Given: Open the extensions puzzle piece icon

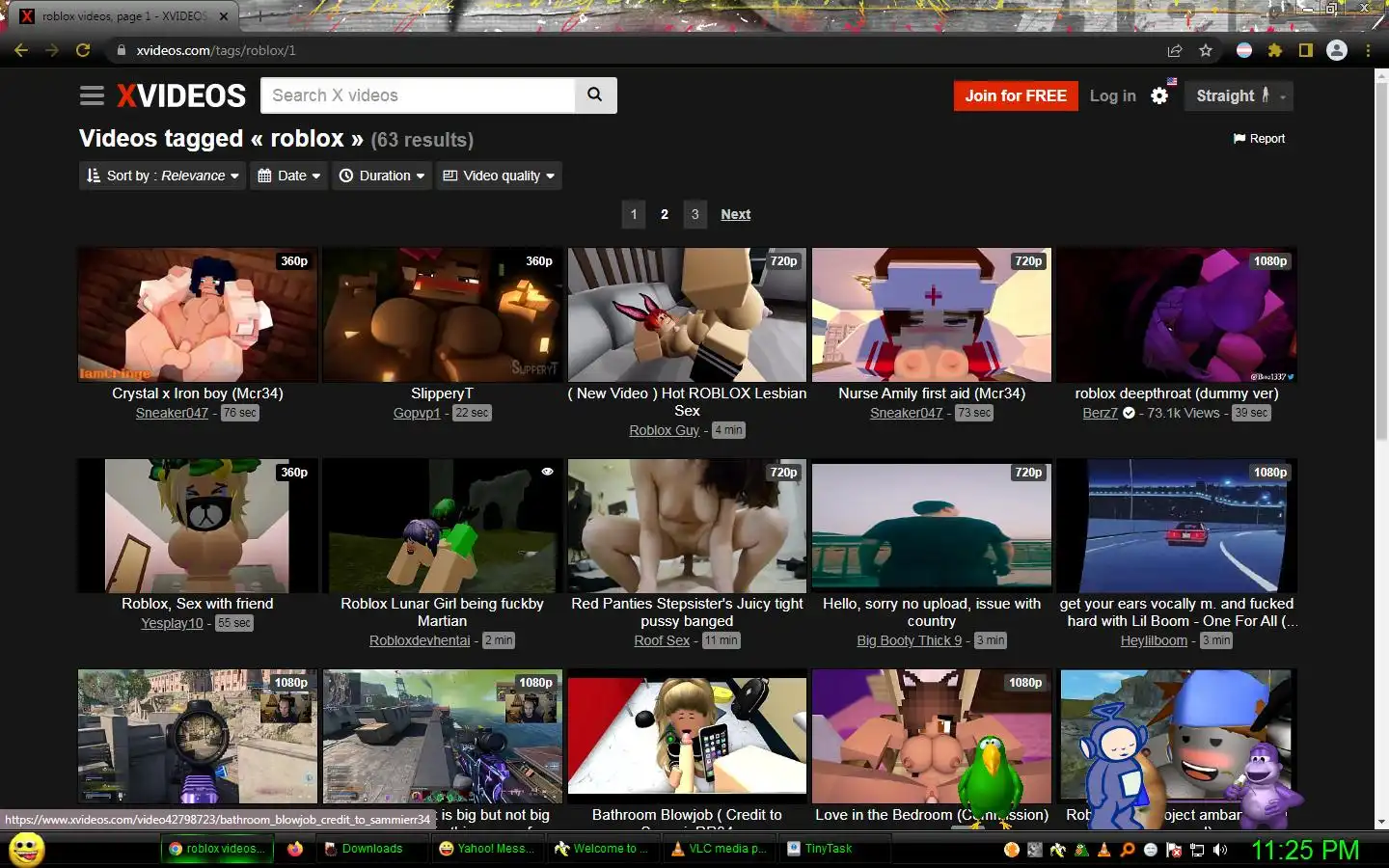Looking at the screenshot, I should 1275,50.
